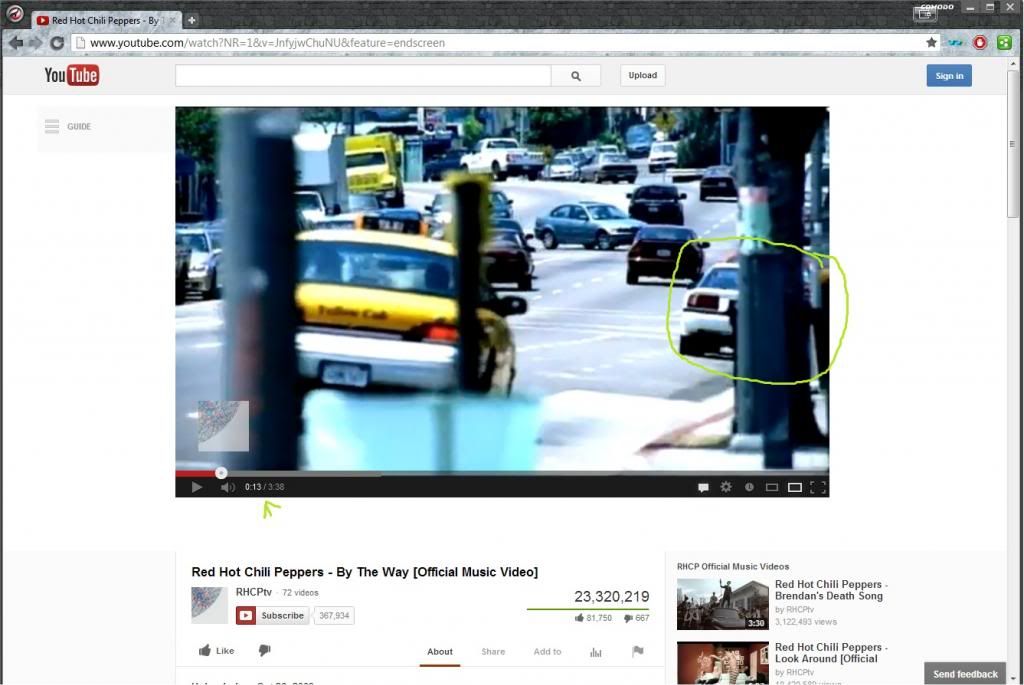
Task: Click the address bar URL
Action: pyautogui.click(x=267, y=43)
